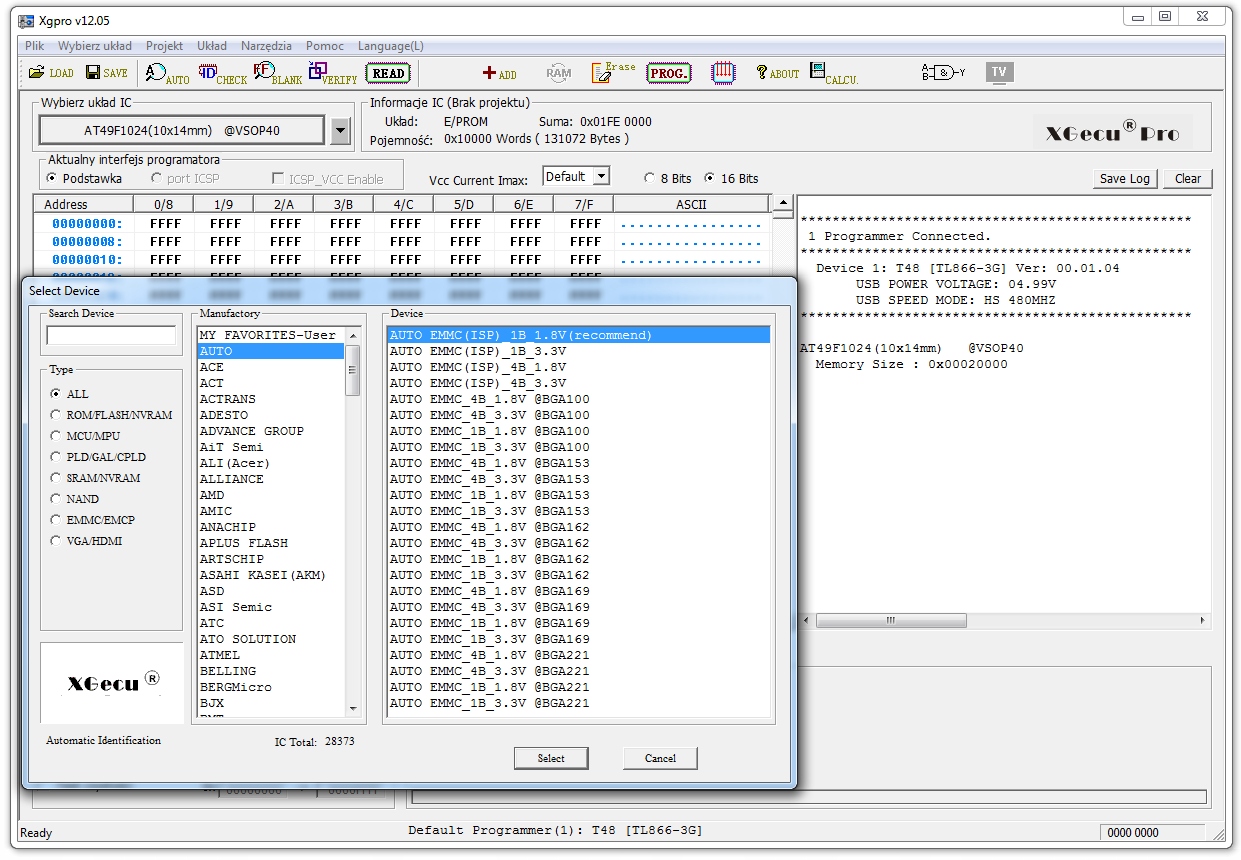Switch data view to 8 Bits
Viewport: 1241px width, 860px height.
click(650, 179)
